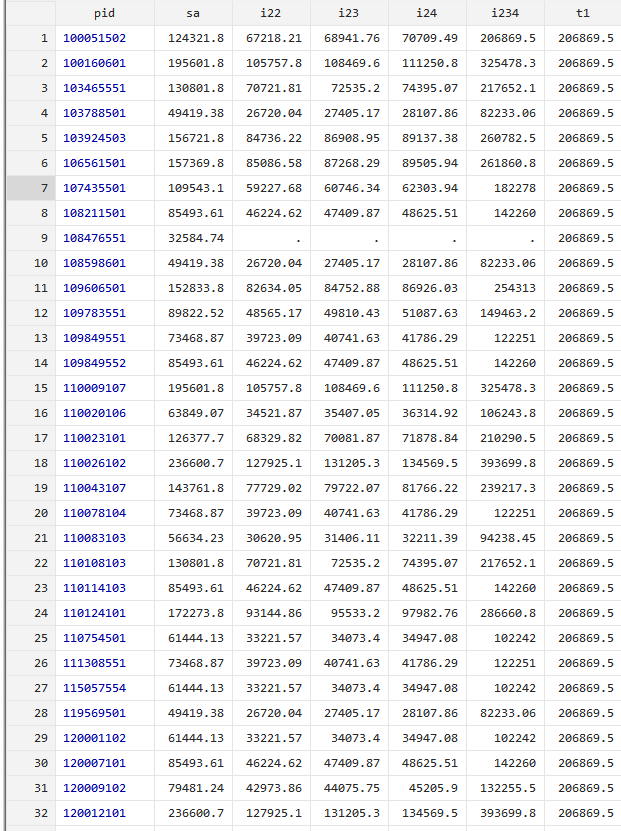Select row number 7 header

pyautogui.click(x=31, y=188)
